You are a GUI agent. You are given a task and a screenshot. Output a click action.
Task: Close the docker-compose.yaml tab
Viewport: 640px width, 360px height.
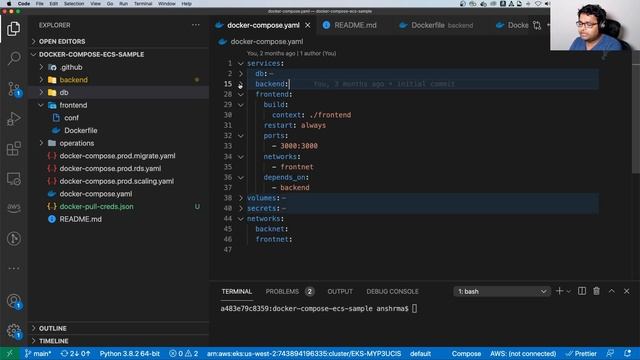[x=308, y=25]
